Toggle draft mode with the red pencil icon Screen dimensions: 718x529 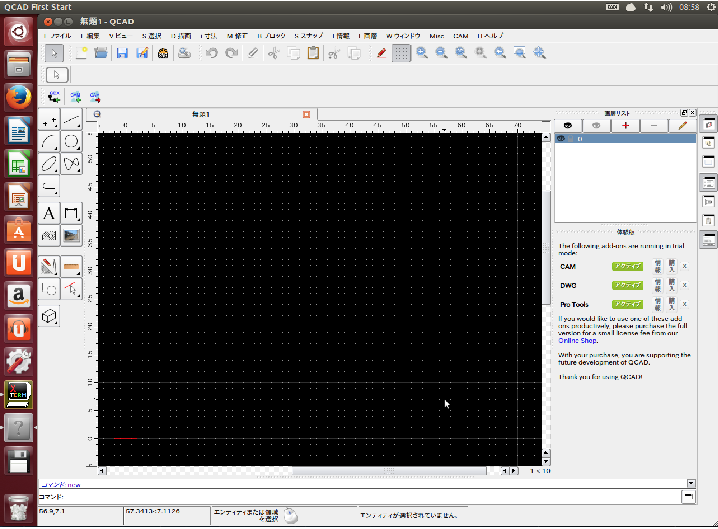[381, 53]
